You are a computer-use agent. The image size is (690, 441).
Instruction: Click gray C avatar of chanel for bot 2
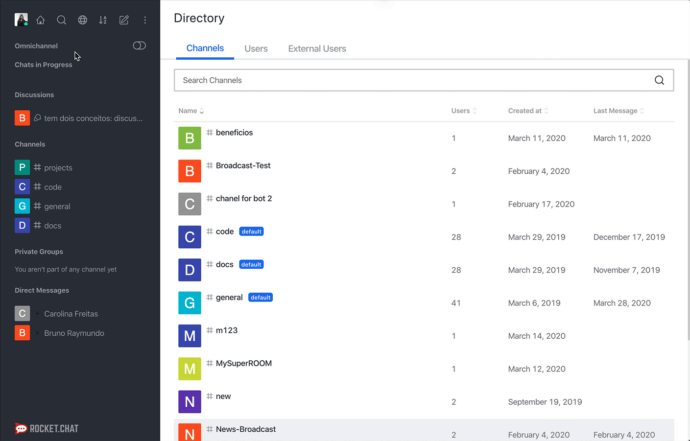pos(190,204)
